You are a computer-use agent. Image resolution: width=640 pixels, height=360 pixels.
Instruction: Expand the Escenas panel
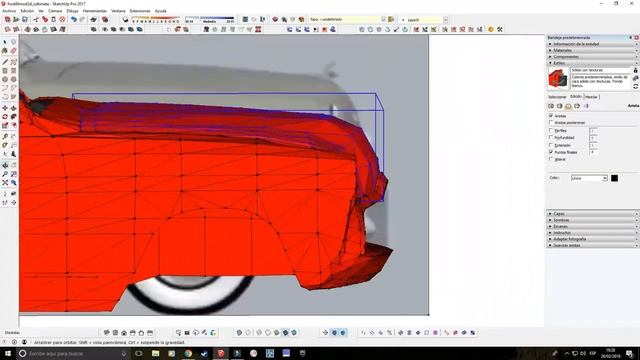(592, 226)
